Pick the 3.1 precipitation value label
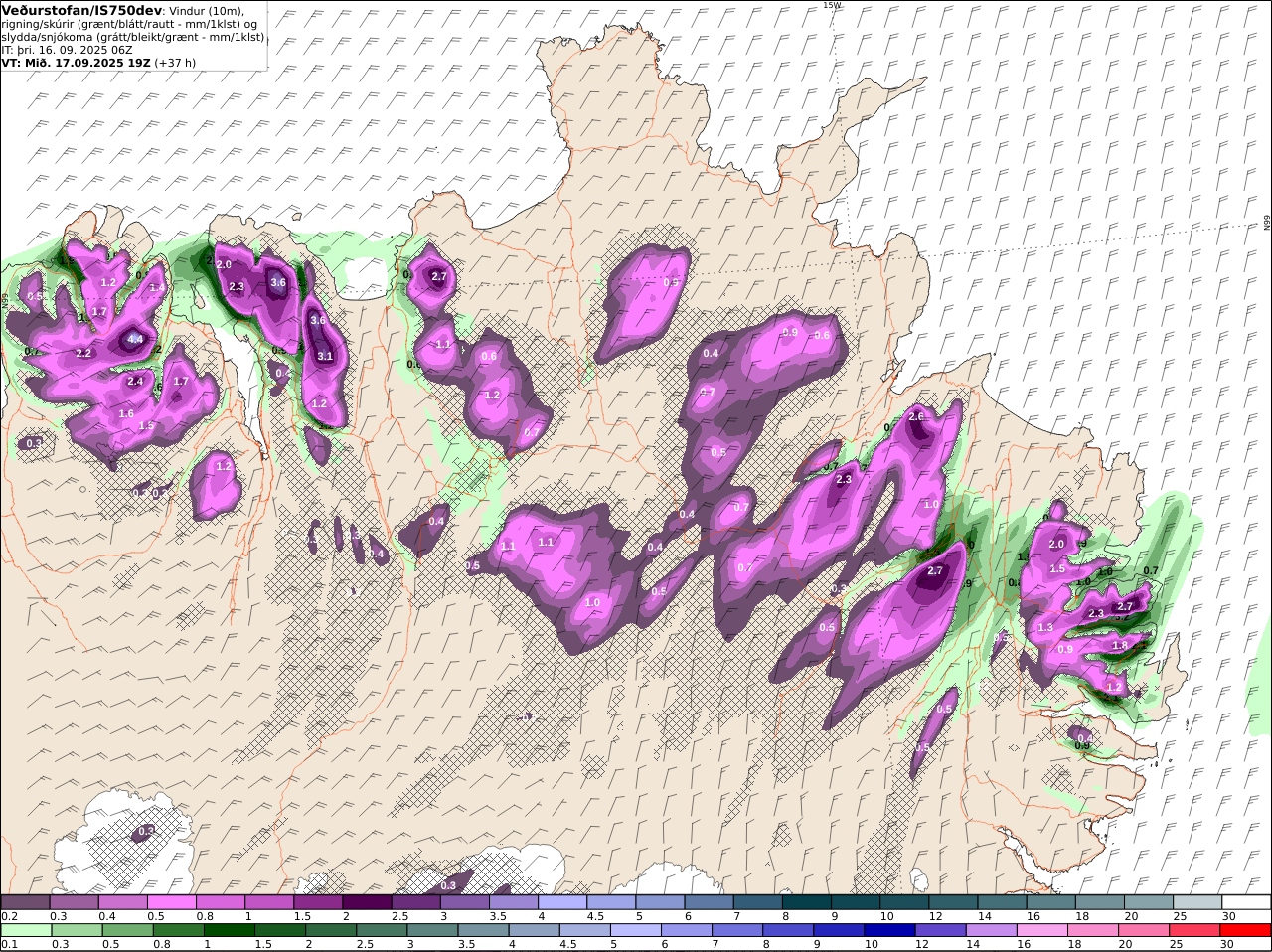The image size is (1272, 952). (x=325, y=356)
